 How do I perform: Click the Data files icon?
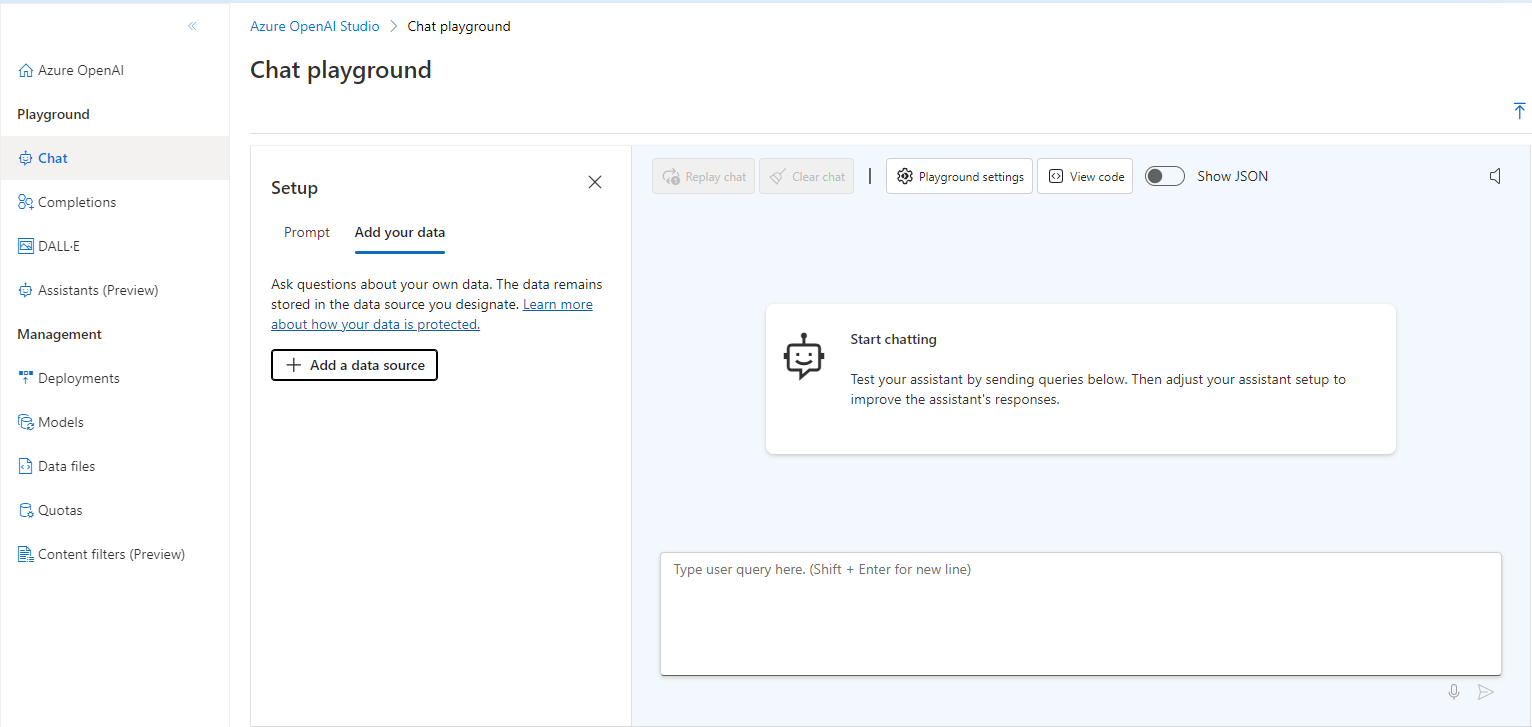point(26,466)
